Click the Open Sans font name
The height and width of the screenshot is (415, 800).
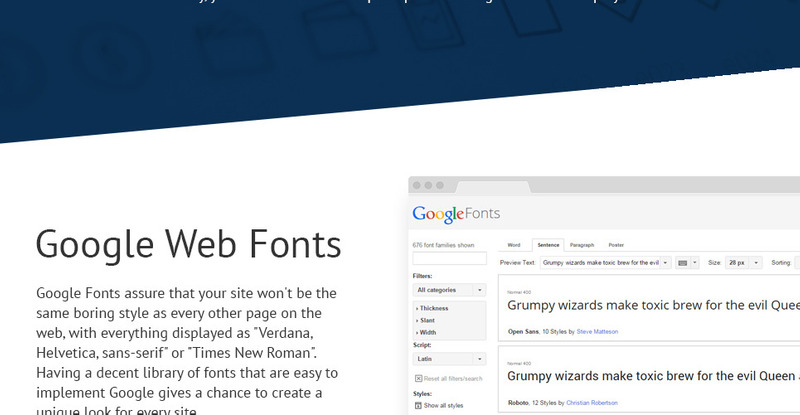[x=523, y=332]
